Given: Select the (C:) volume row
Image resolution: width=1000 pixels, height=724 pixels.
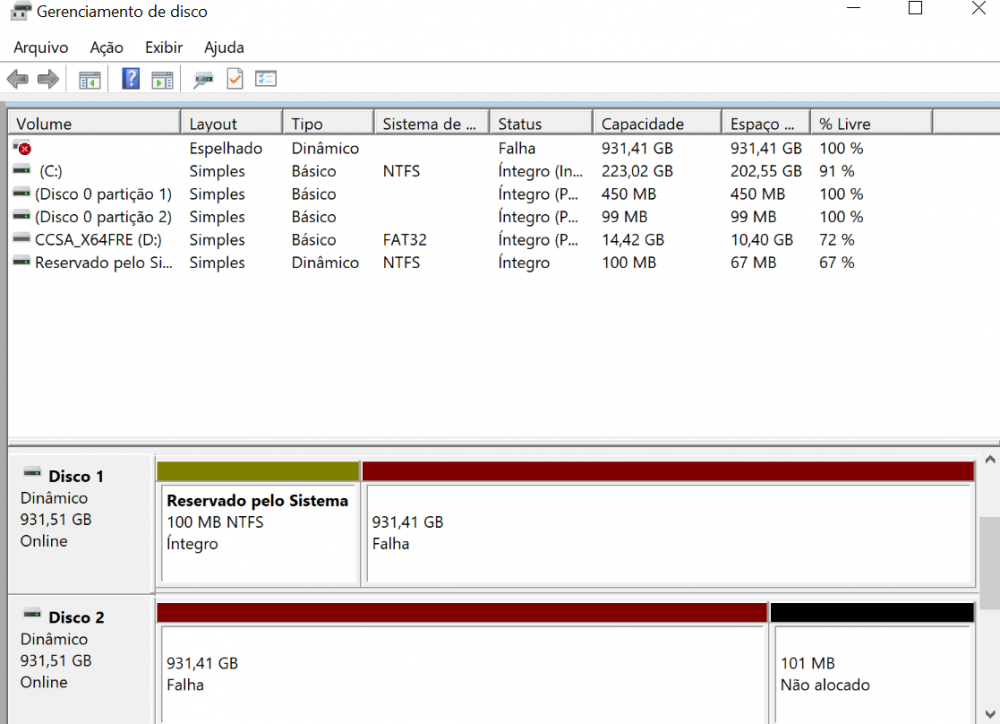Looking at the screenshot, I should coord(50,171).
